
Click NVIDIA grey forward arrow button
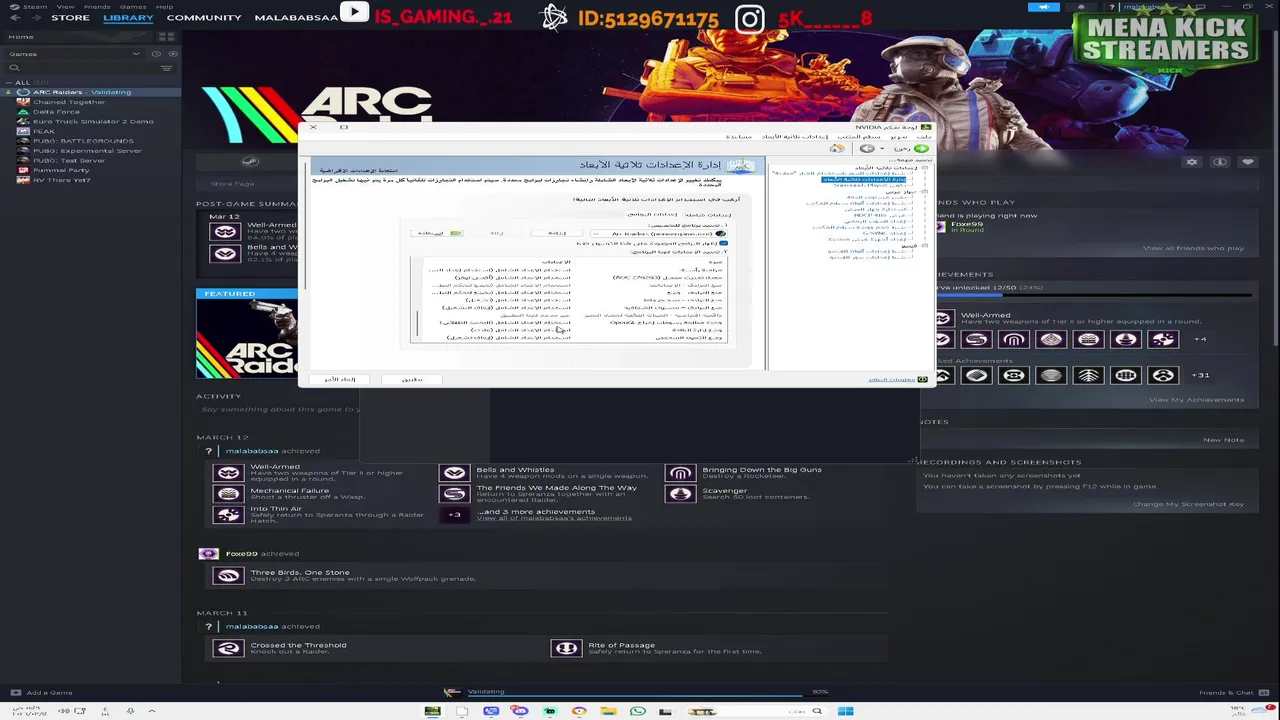pyautogui.click(x=867, y=148)
